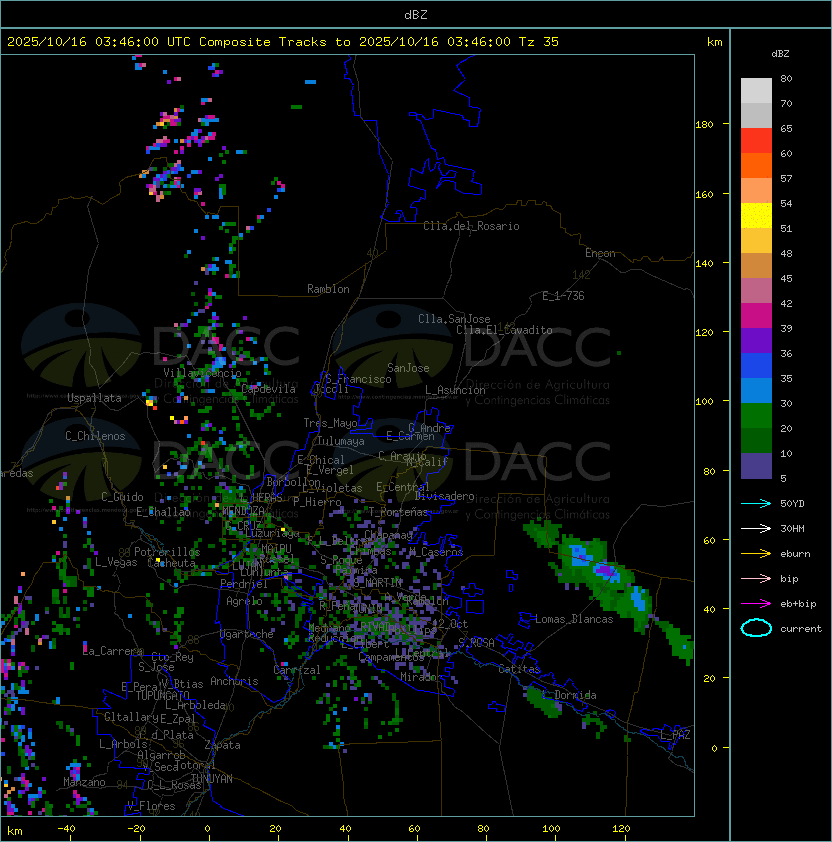
Task: Click the '-40' km mark on horizontal axis
Action: coord(67,829)
